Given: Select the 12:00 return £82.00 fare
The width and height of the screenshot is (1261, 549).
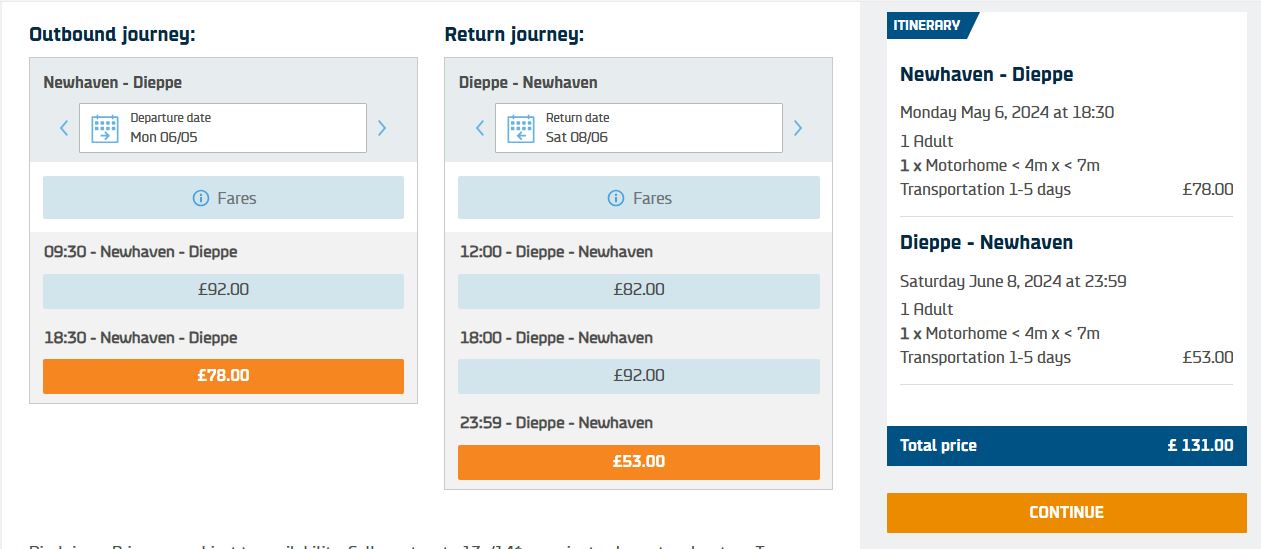Looking at the screenshot, I should (x=639, y=291).
